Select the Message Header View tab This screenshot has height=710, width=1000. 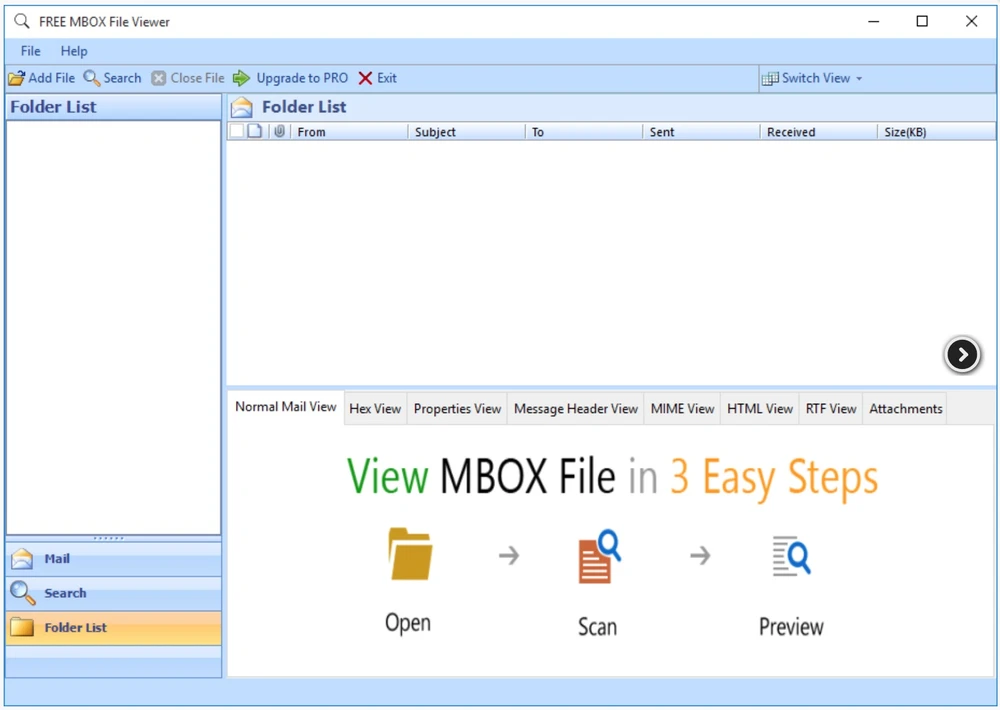coord(576,409)
